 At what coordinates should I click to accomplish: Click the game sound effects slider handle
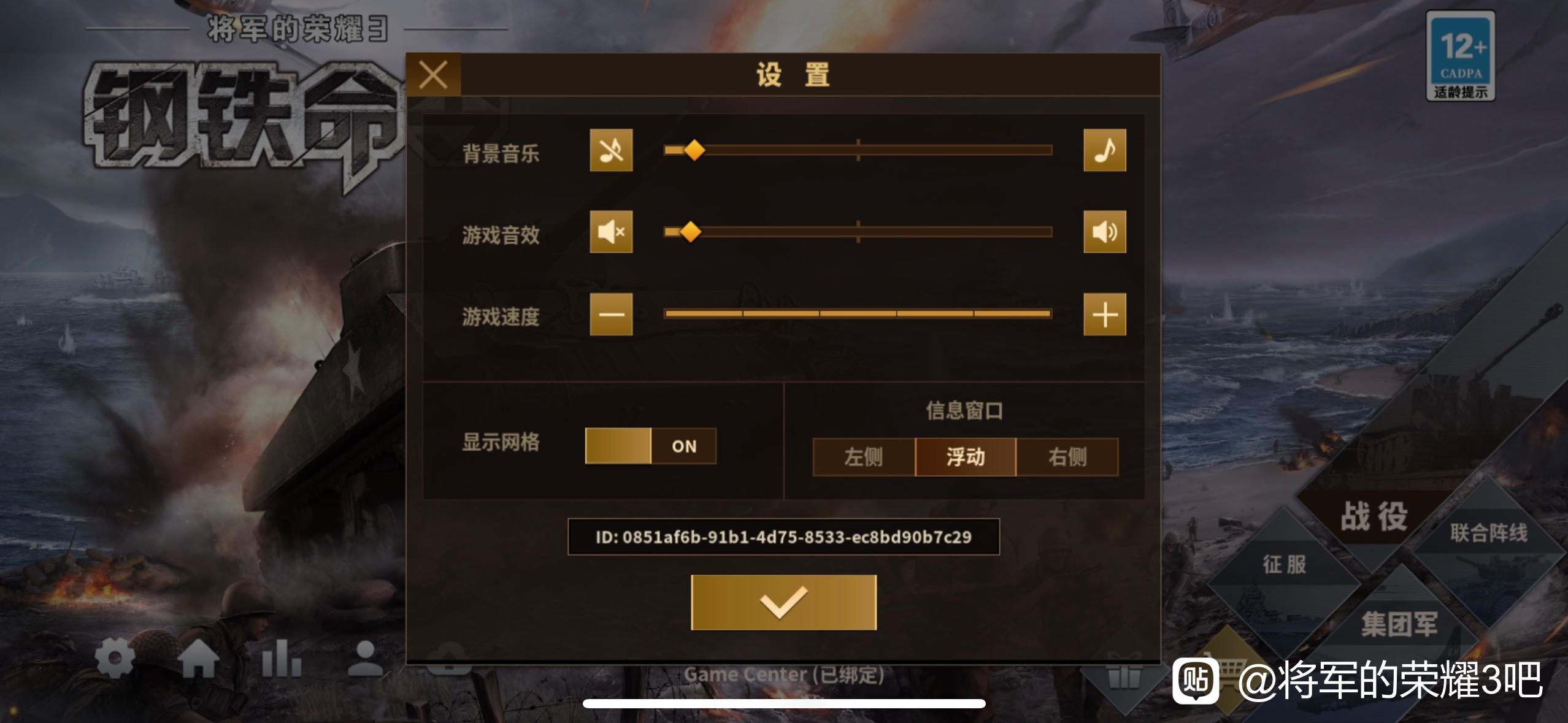691,232
